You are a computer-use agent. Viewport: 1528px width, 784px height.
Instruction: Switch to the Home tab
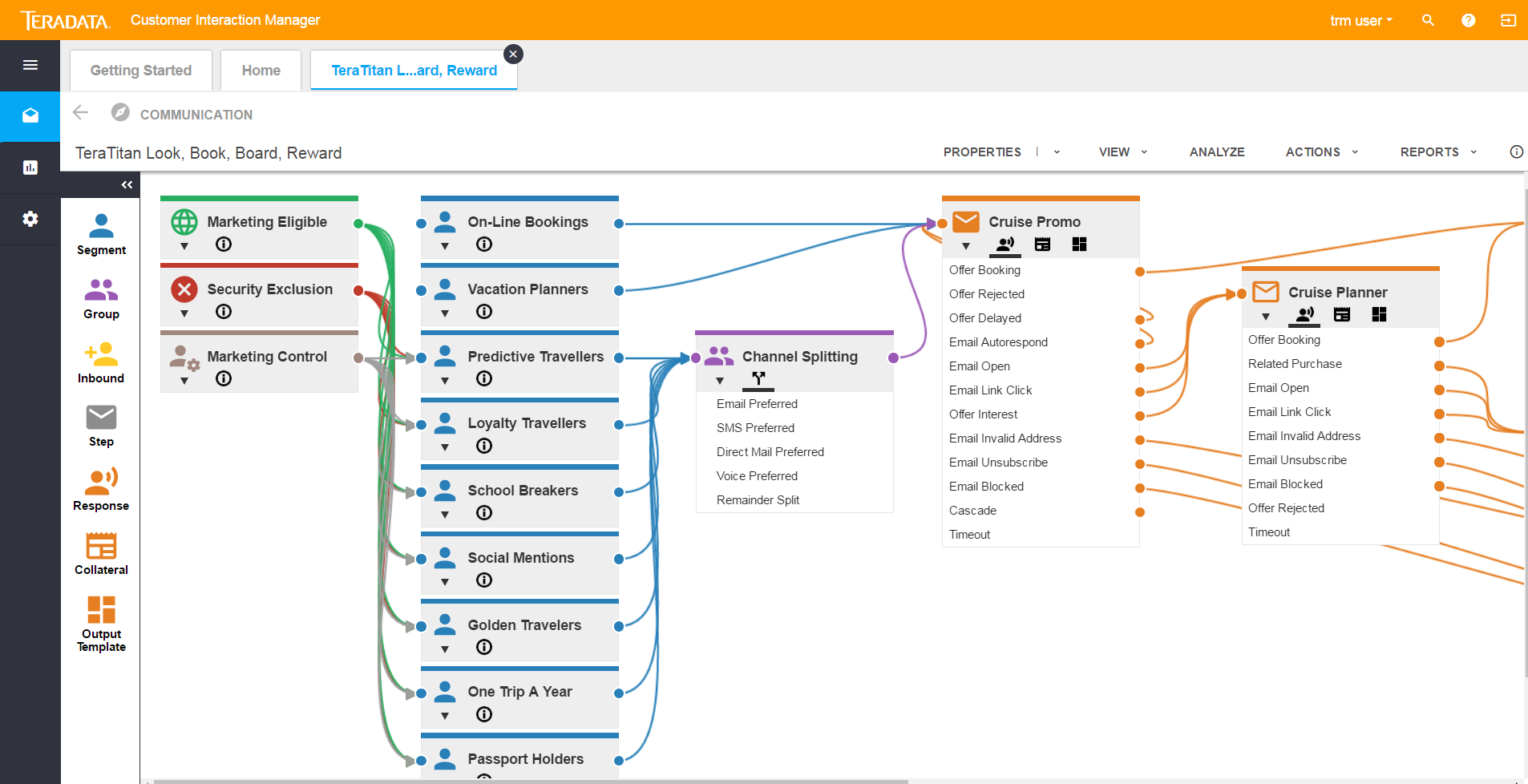(261, 70)
